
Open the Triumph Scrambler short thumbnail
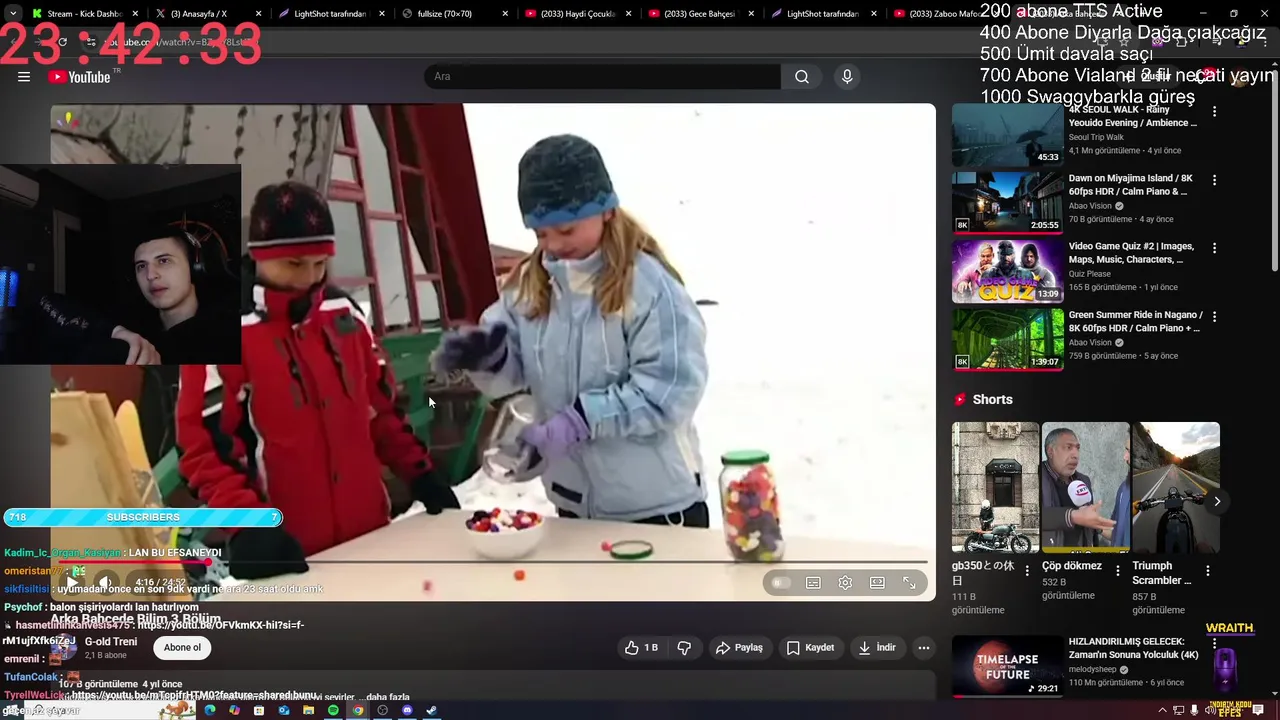[1175, 487]
